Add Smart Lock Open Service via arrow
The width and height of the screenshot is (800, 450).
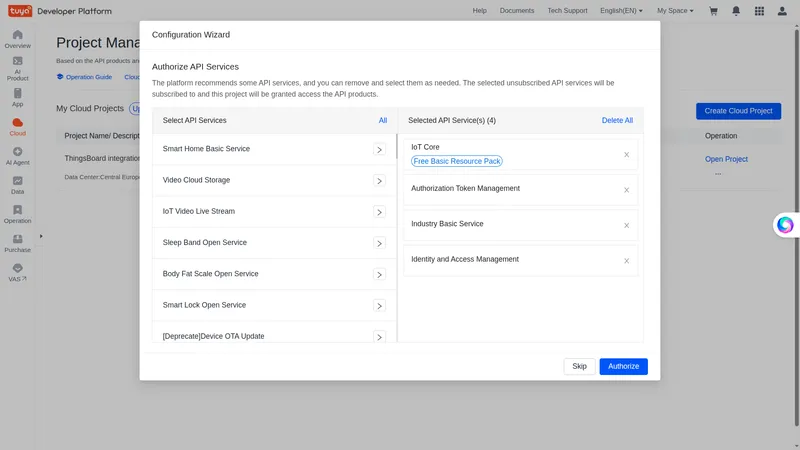tap(379, 306)
